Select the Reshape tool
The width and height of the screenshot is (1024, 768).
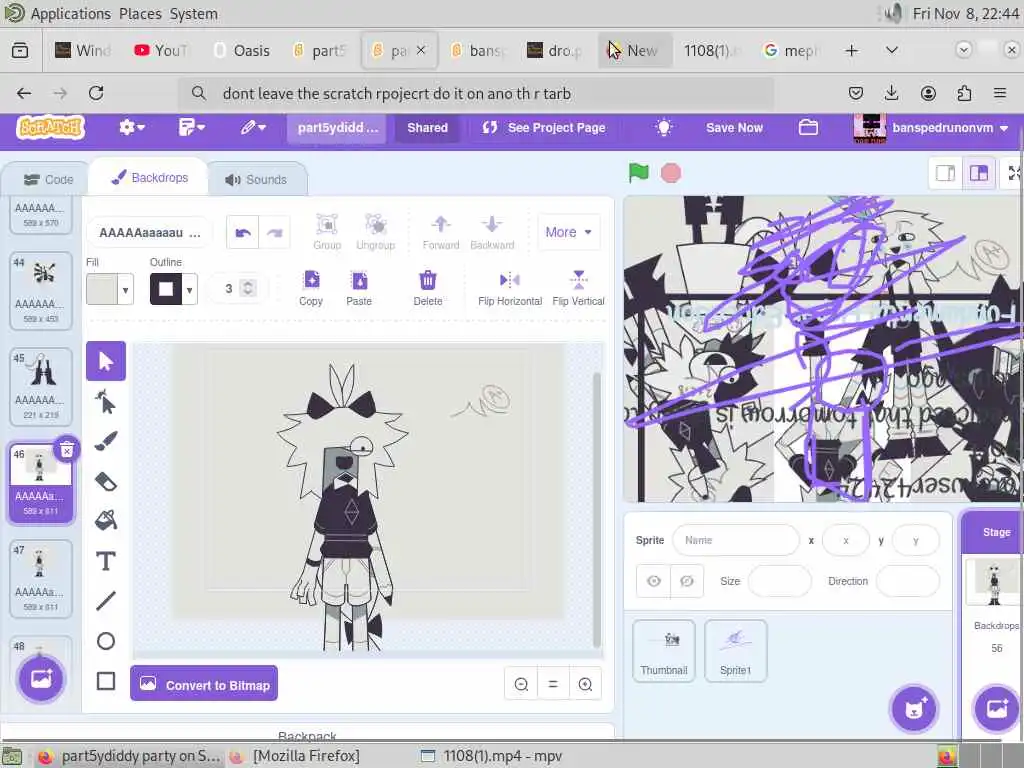pyautogui.click(x=106, y=402)
